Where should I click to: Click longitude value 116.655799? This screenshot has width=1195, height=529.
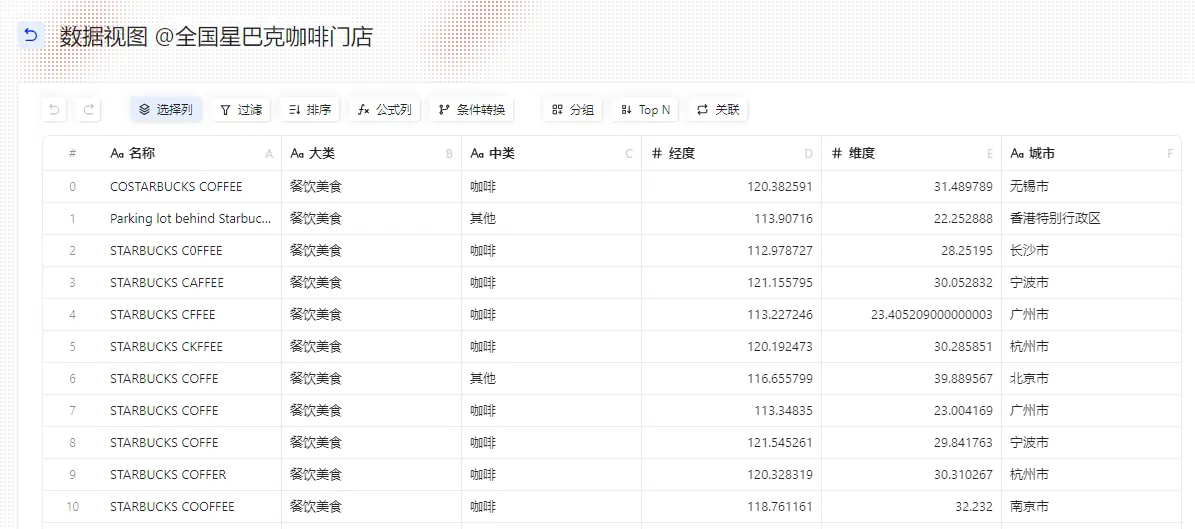tap(780, 379)
